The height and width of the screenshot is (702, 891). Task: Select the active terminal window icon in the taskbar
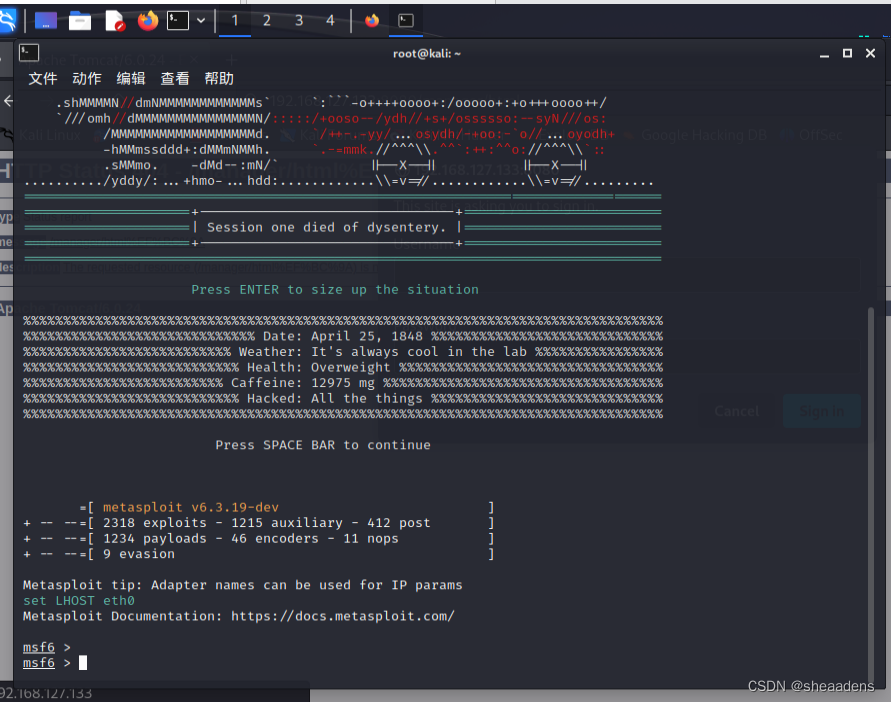tap(403, 20)
